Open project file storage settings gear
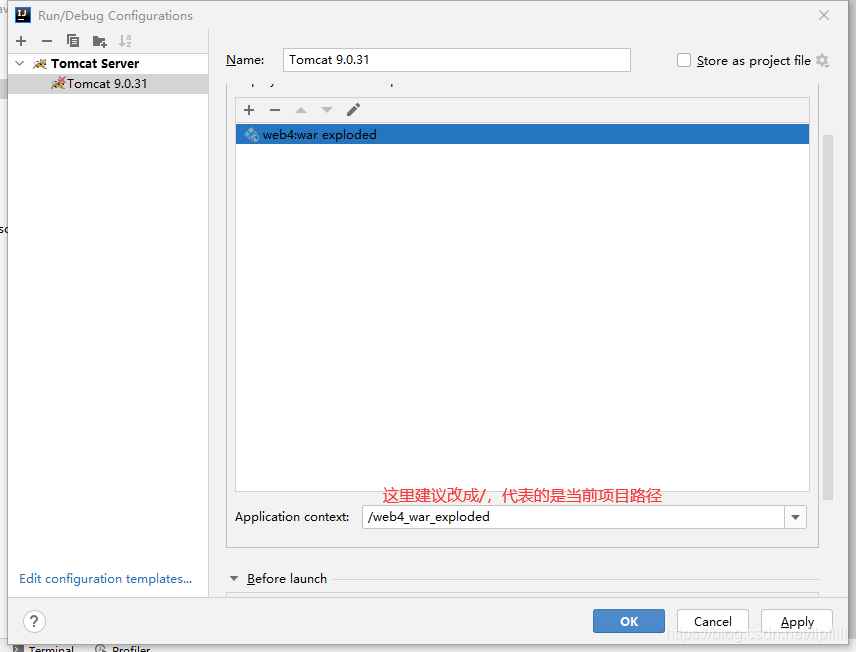This screenshot has height=652, width=856. 822,61
